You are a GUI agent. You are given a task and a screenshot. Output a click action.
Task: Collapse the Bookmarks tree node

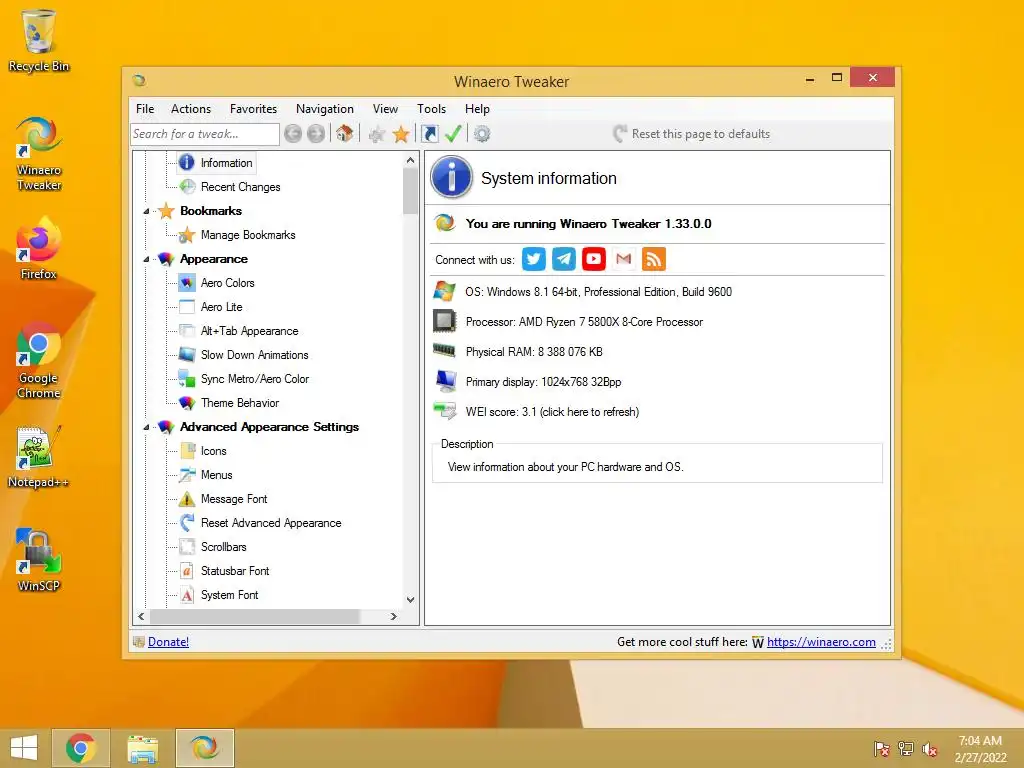pos(146,211)
